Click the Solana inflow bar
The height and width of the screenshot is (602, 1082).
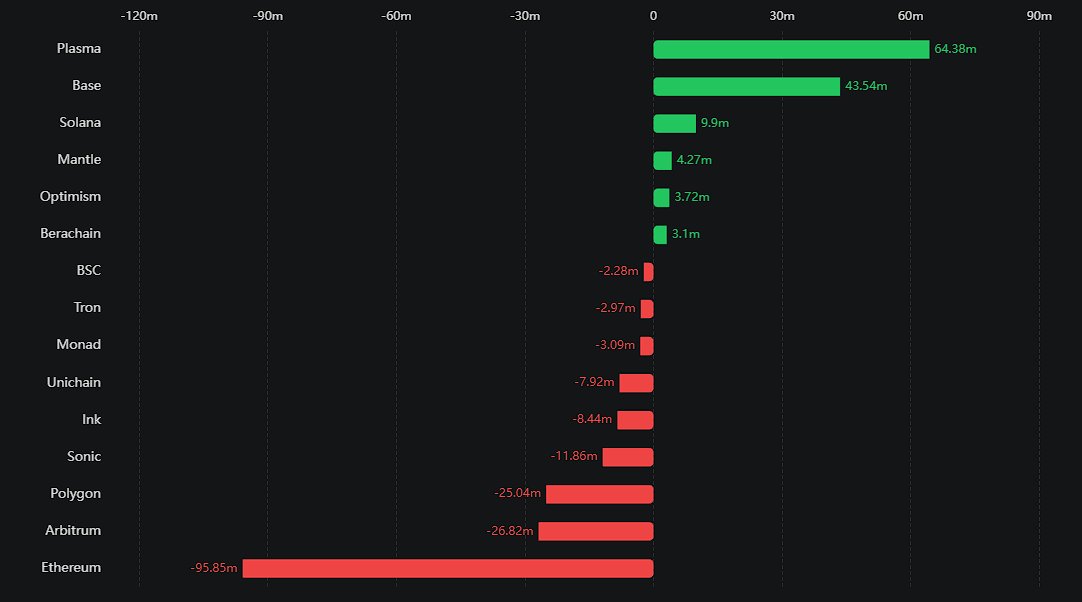pos(674,124)
